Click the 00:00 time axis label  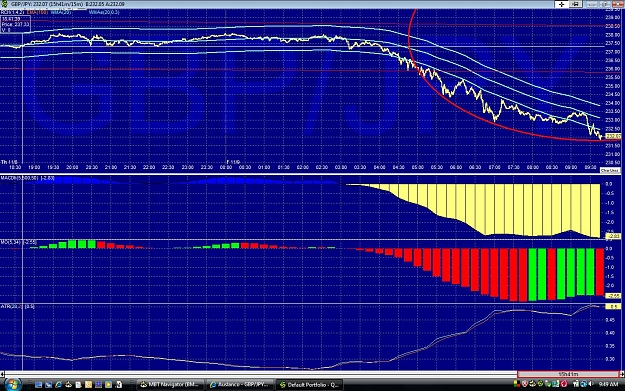[x=226, y=167]
